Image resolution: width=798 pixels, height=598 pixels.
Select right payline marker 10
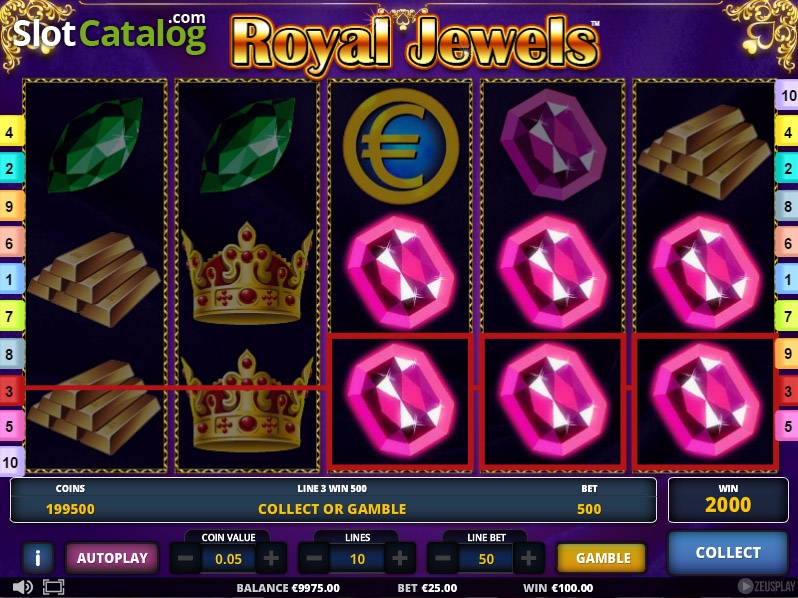(787, 95)
